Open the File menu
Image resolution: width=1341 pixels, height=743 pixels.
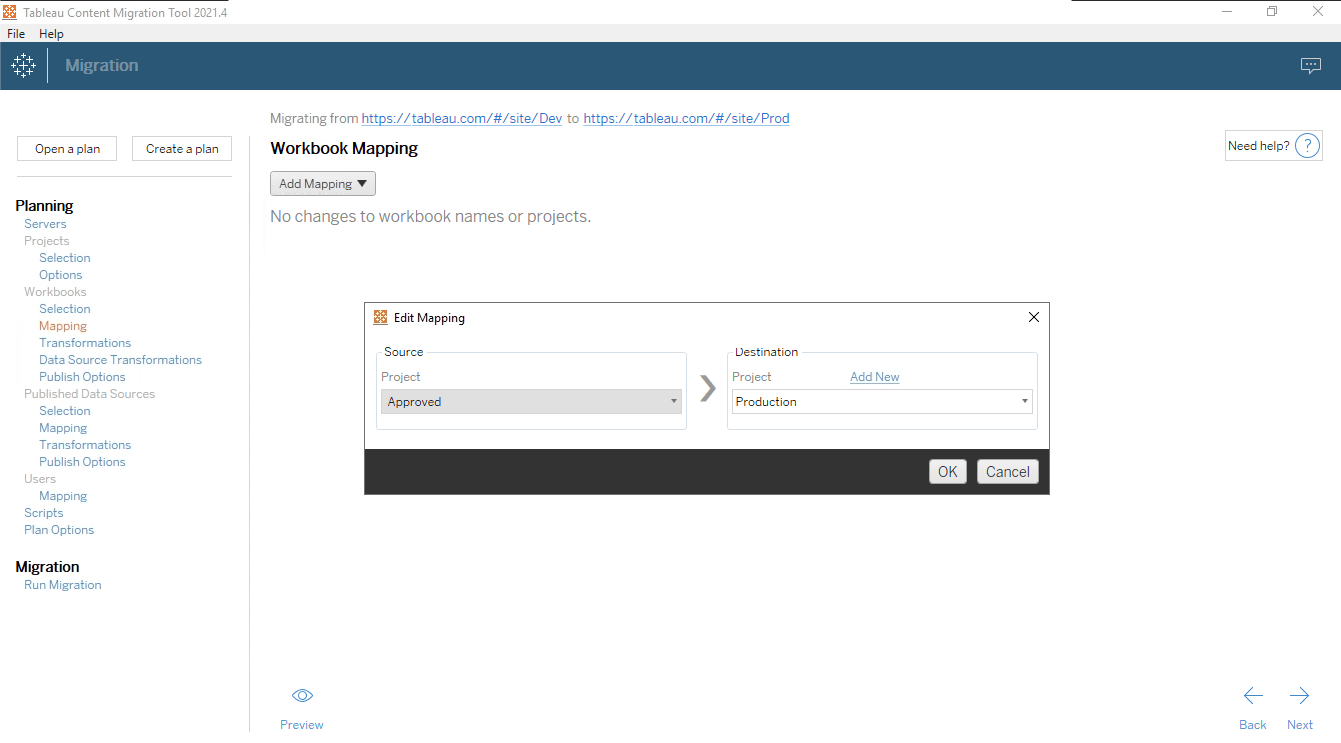pos(16,34)
